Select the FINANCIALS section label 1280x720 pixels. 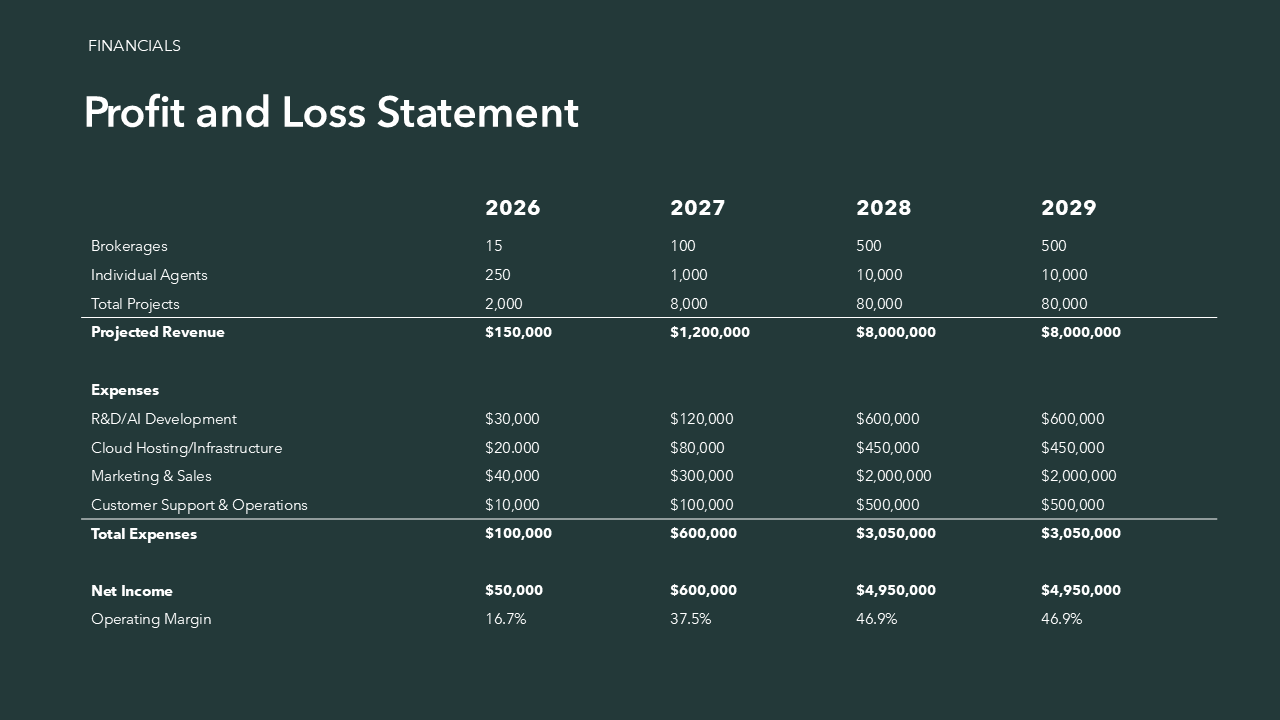point(134,46)
